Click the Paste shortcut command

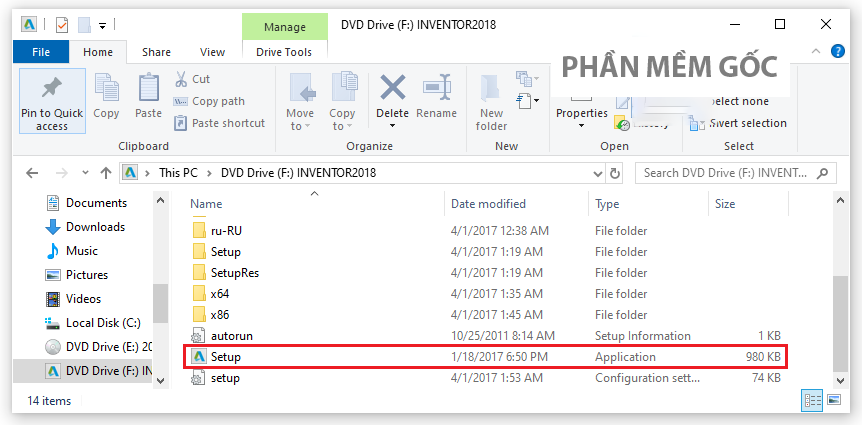(219, 123)
